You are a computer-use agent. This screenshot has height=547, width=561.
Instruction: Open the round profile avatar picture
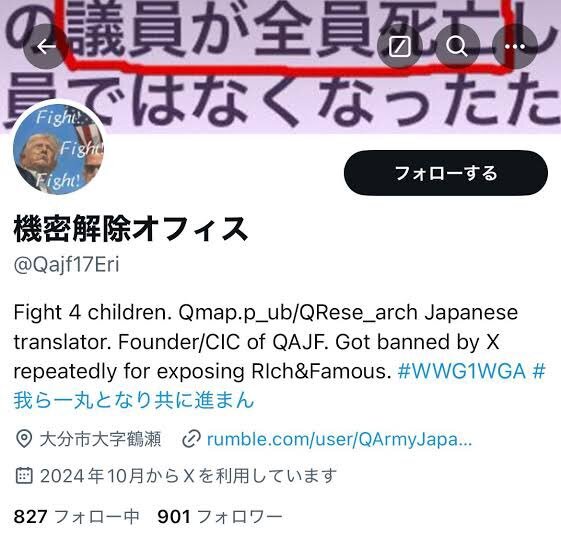59,149
